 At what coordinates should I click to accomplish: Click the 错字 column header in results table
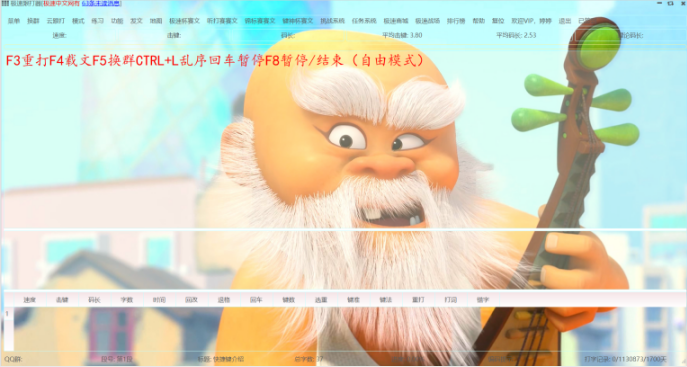point(482,300)
